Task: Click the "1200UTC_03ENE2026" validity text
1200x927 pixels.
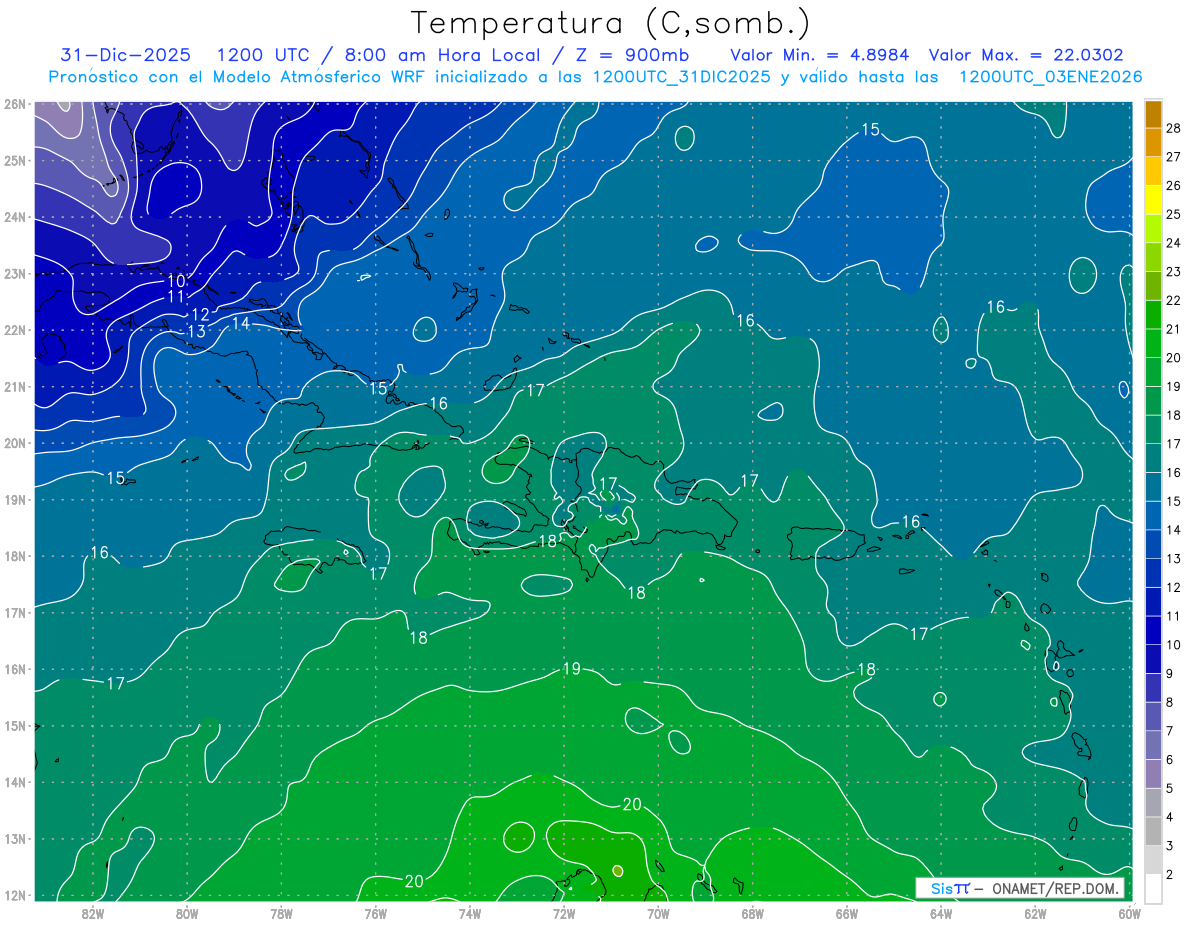Action: [1050, 77]
